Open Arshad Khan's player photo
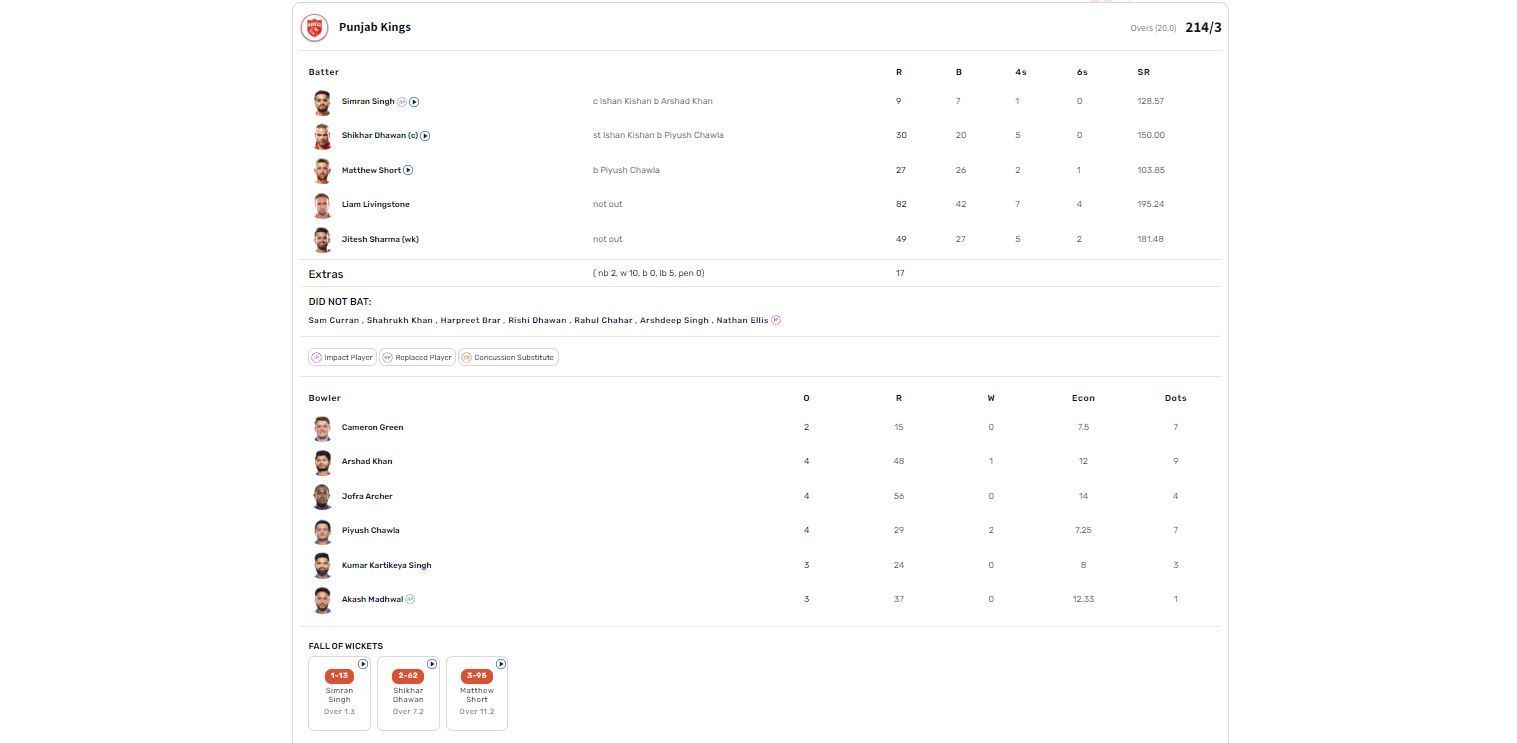 coord(322,462)
